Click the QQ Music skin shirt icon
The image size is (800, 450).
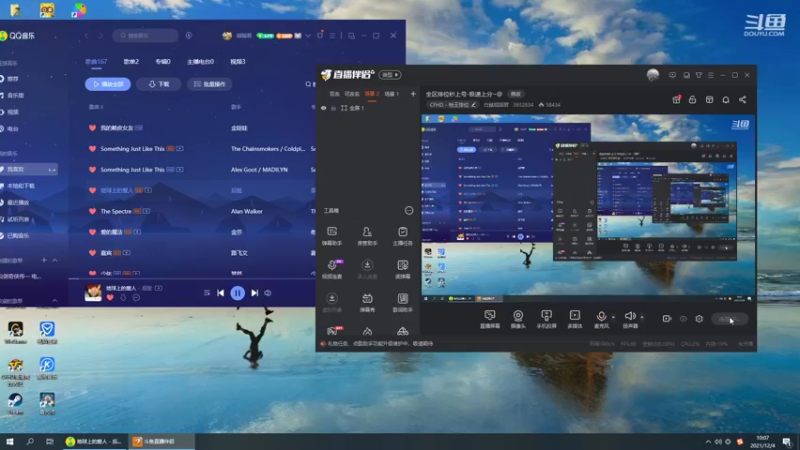(x=320, y=35)
